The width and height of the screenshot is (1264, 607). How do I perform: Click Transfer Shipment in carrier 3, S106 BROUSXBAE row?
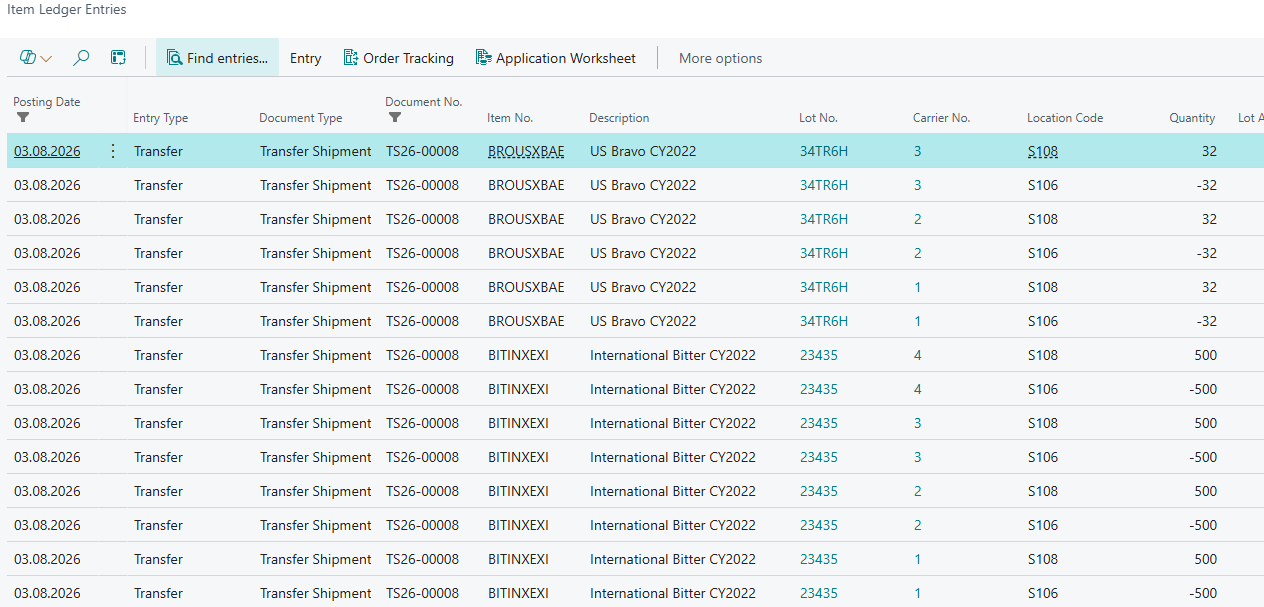point(316,186)
